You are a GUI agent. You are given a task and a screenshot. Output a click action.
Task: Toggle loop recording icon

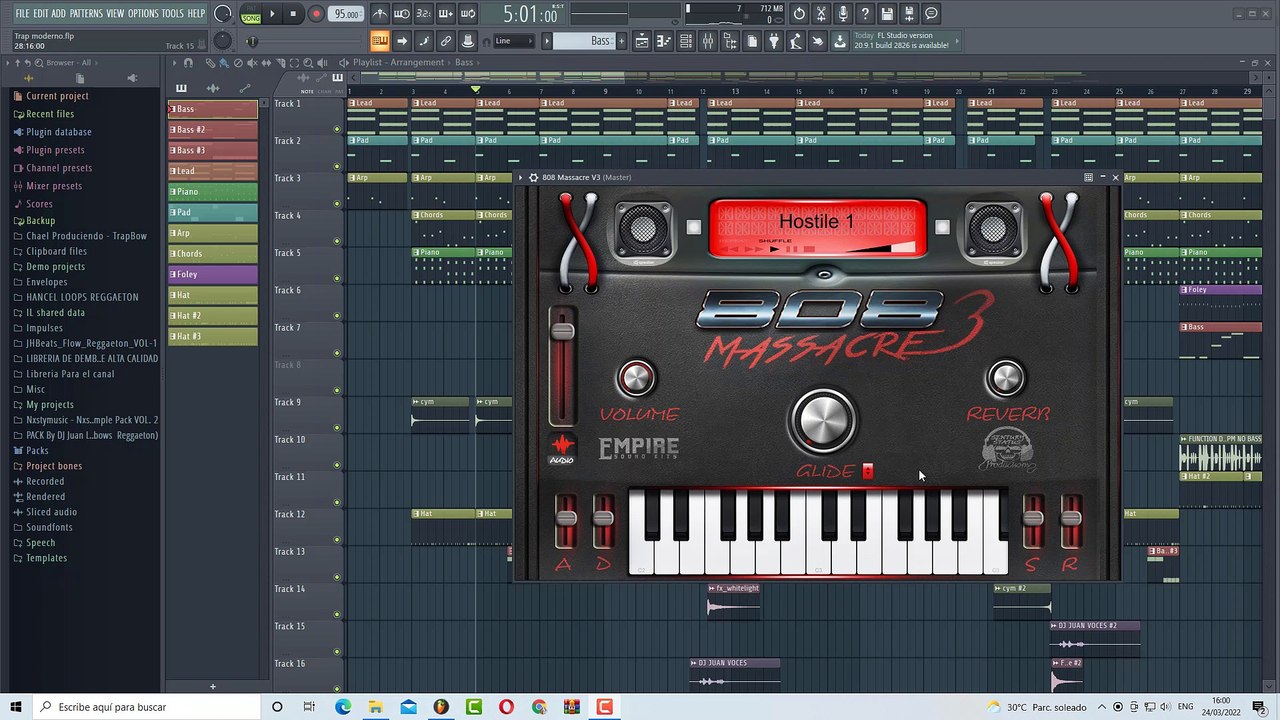(x=468, y=14)
